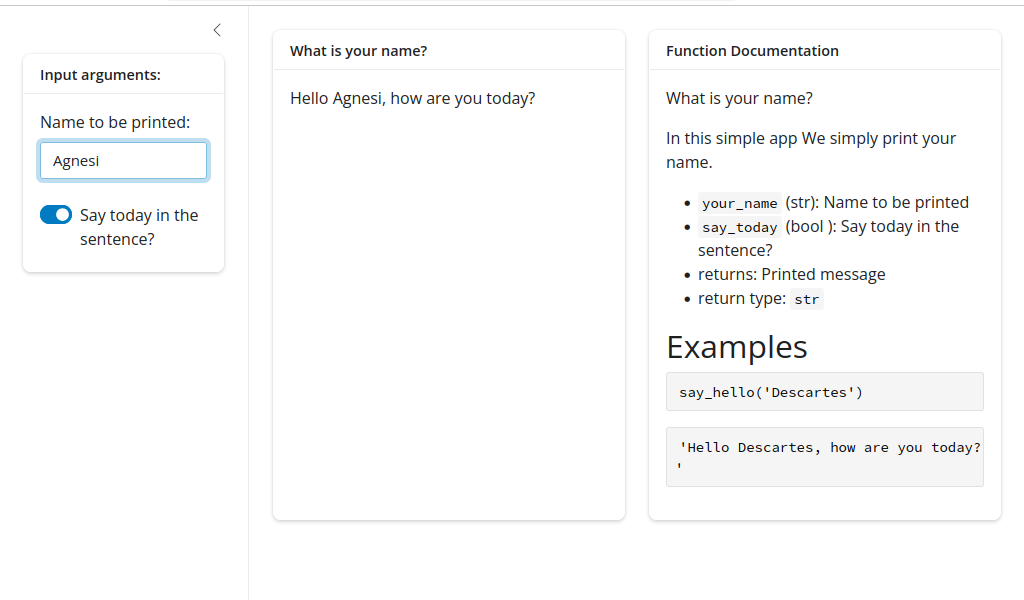Click the "(bool): Say today in the" doc text

point(872,226)
